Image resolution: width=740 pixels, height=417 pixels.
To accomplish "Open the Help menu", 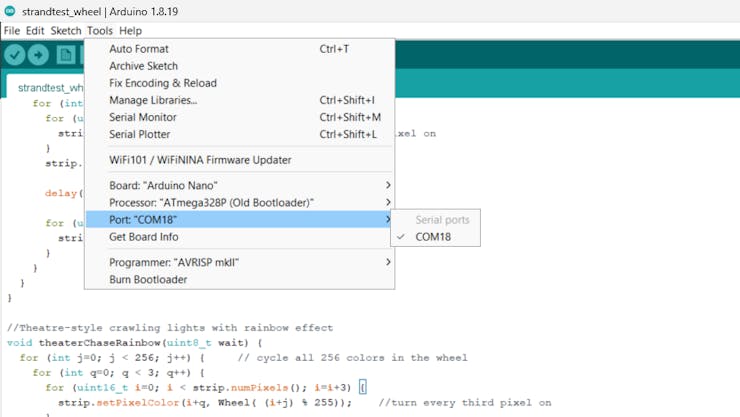I will [131, 31].
